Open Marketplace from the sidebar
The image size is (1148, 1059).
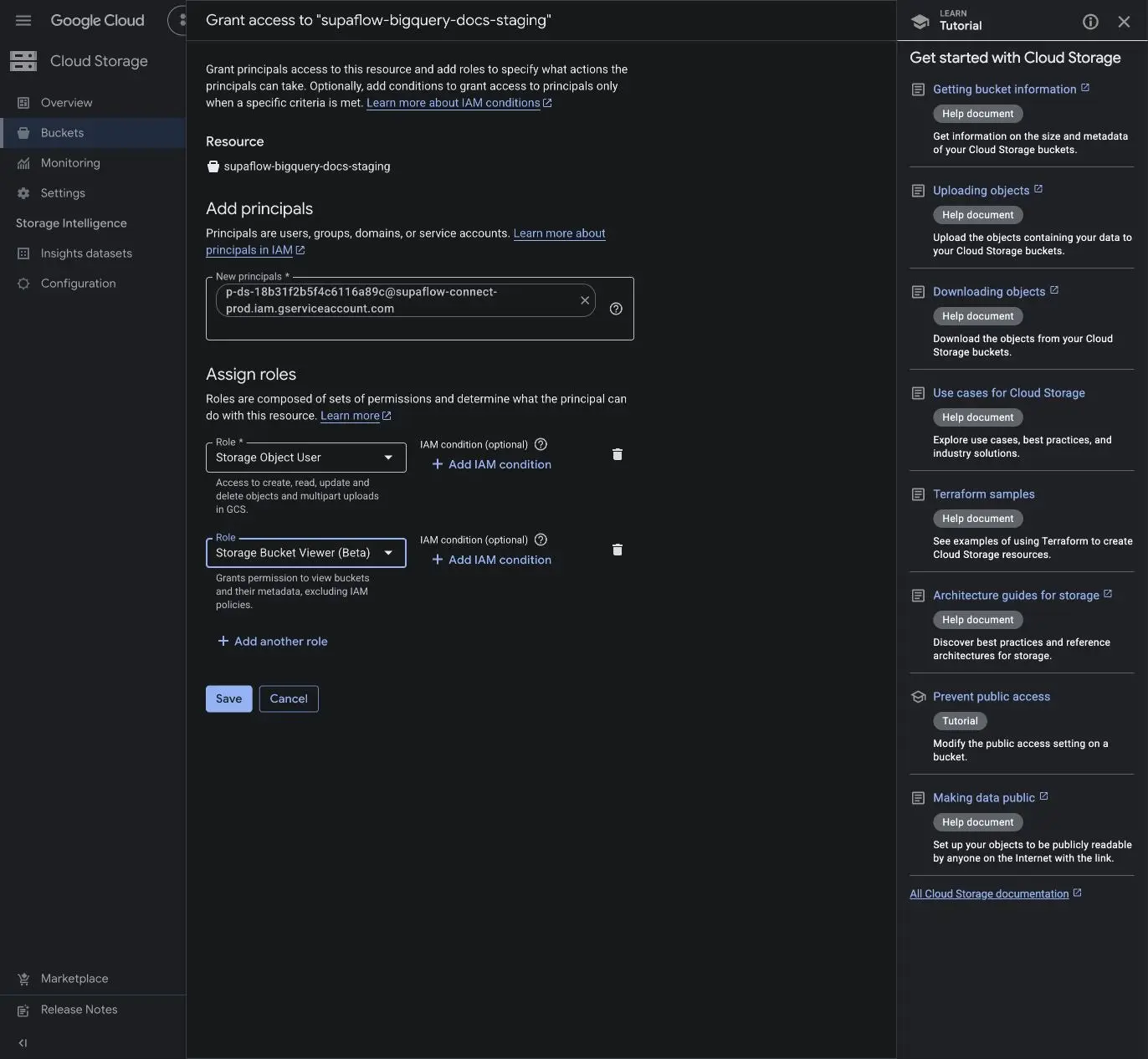pos(93,978)
